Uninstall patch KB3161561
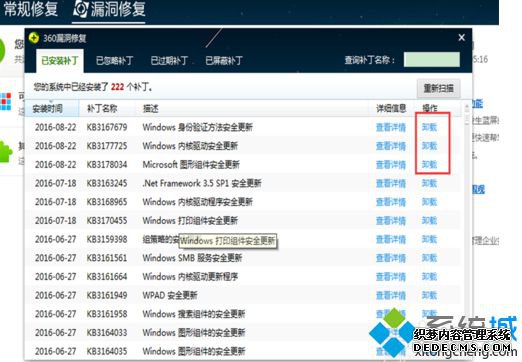The height and width of the screenshot is (362, 522). (429, 258)
